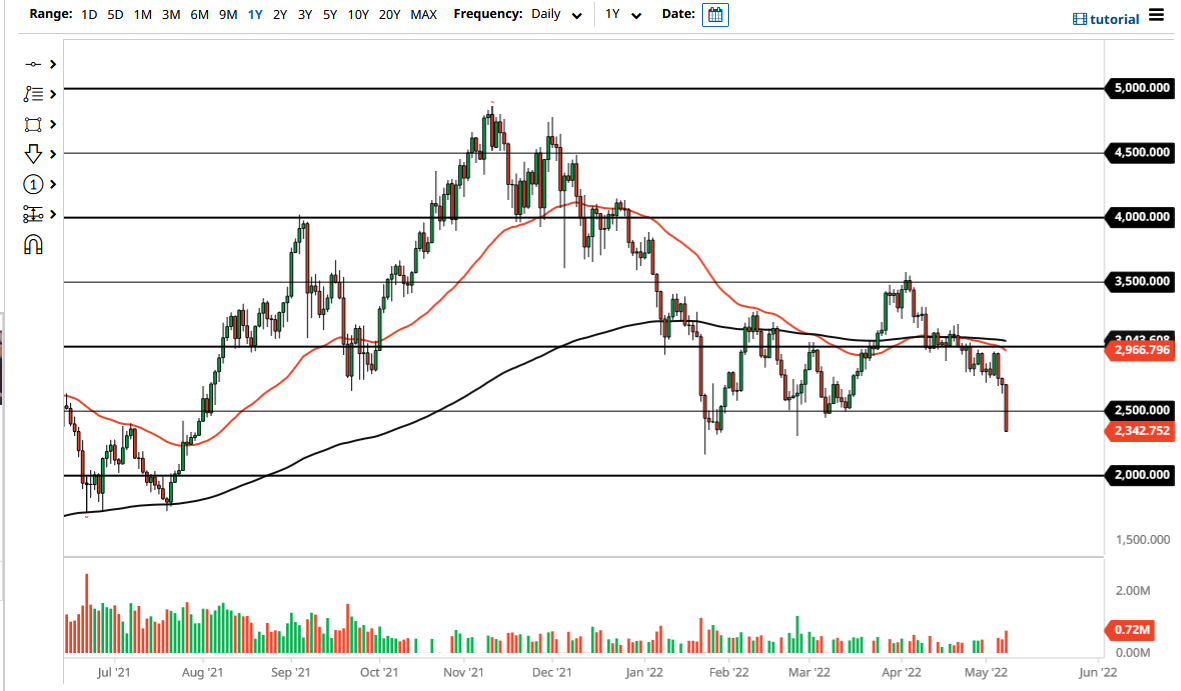The height and width of the screenshot is (691, 1181).
Task: Set range to 10Y
Action: tap(359, 14)
